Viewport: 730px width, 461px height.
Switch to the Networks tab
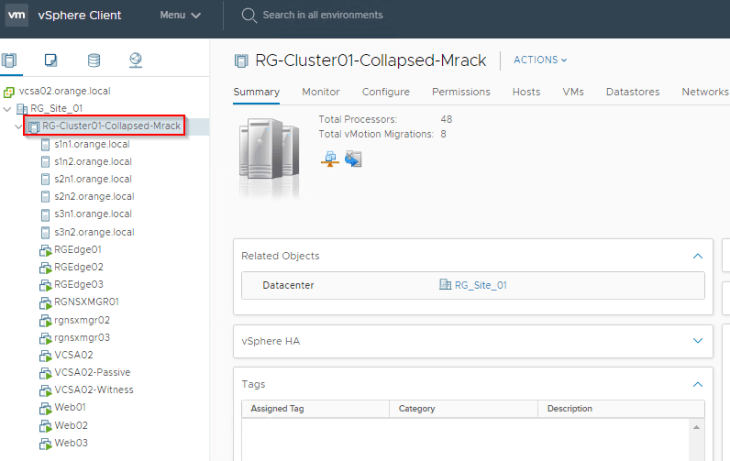pos(705,92)
